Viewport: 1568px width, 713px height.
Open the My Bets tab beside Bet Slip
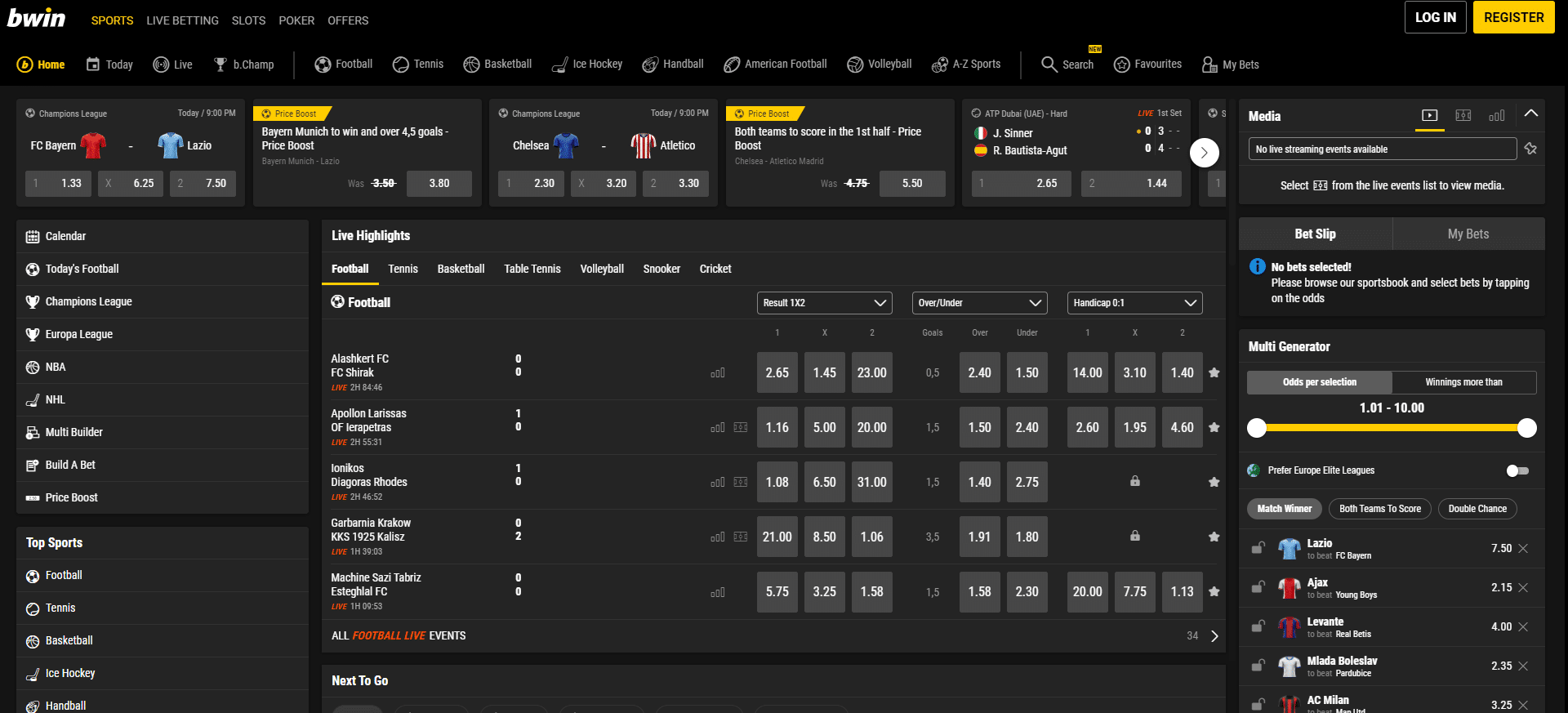pos(1468,234)
